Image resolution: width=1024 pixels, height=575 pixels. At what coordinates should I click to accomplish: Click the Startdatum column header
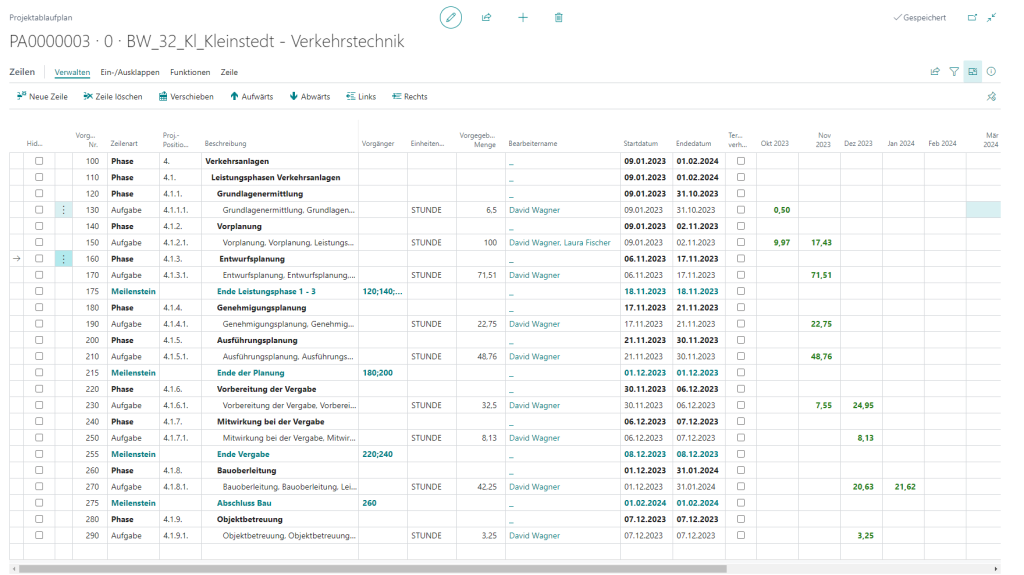[x=641, y=144]
